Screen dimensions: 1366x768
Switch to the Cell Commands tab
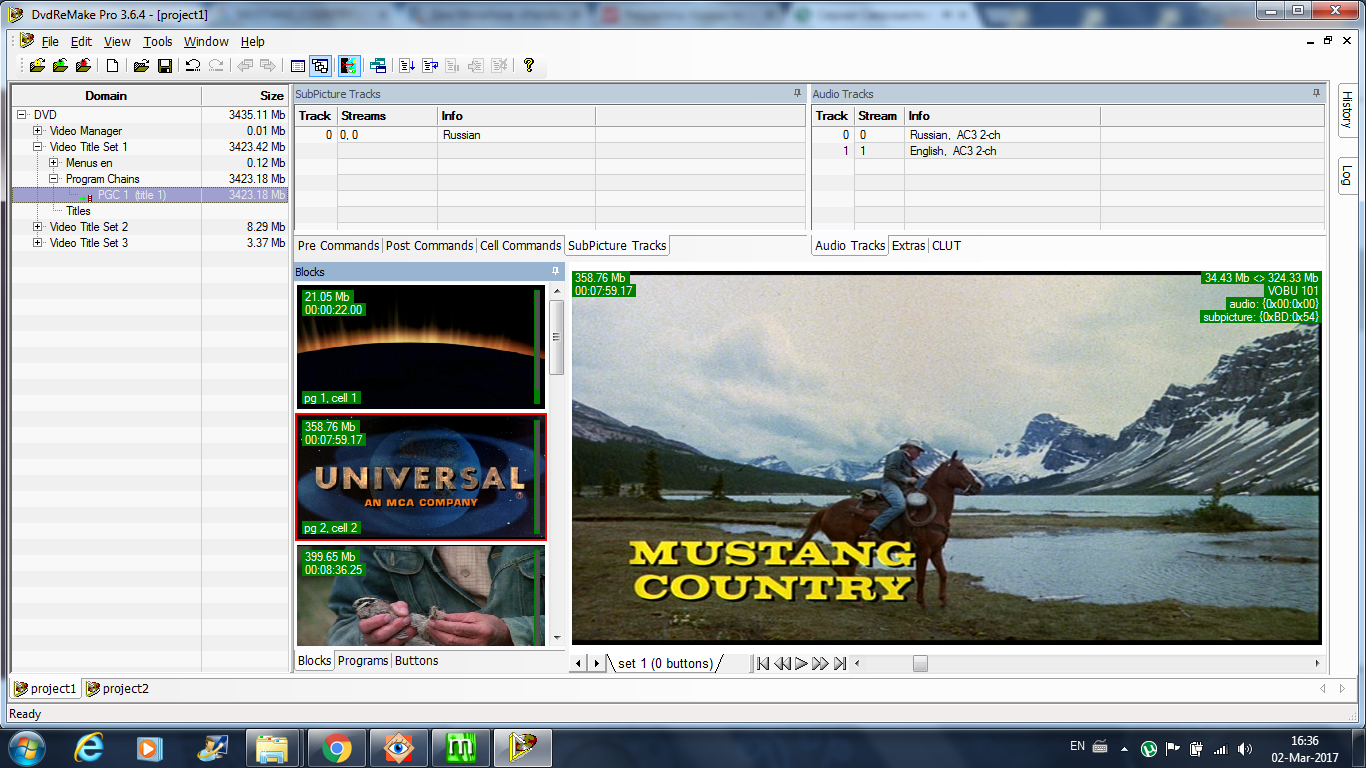coord(520,246)
